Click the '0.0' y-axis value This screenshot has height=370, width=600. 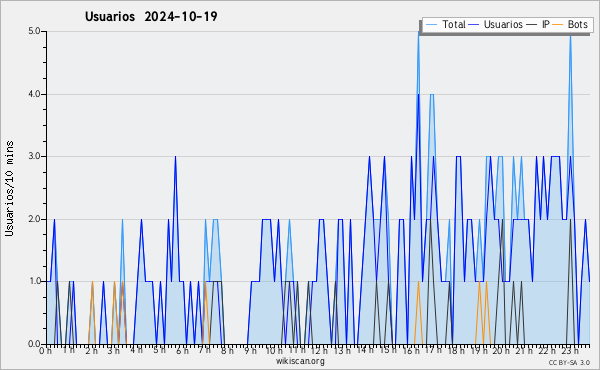point(34,344)
